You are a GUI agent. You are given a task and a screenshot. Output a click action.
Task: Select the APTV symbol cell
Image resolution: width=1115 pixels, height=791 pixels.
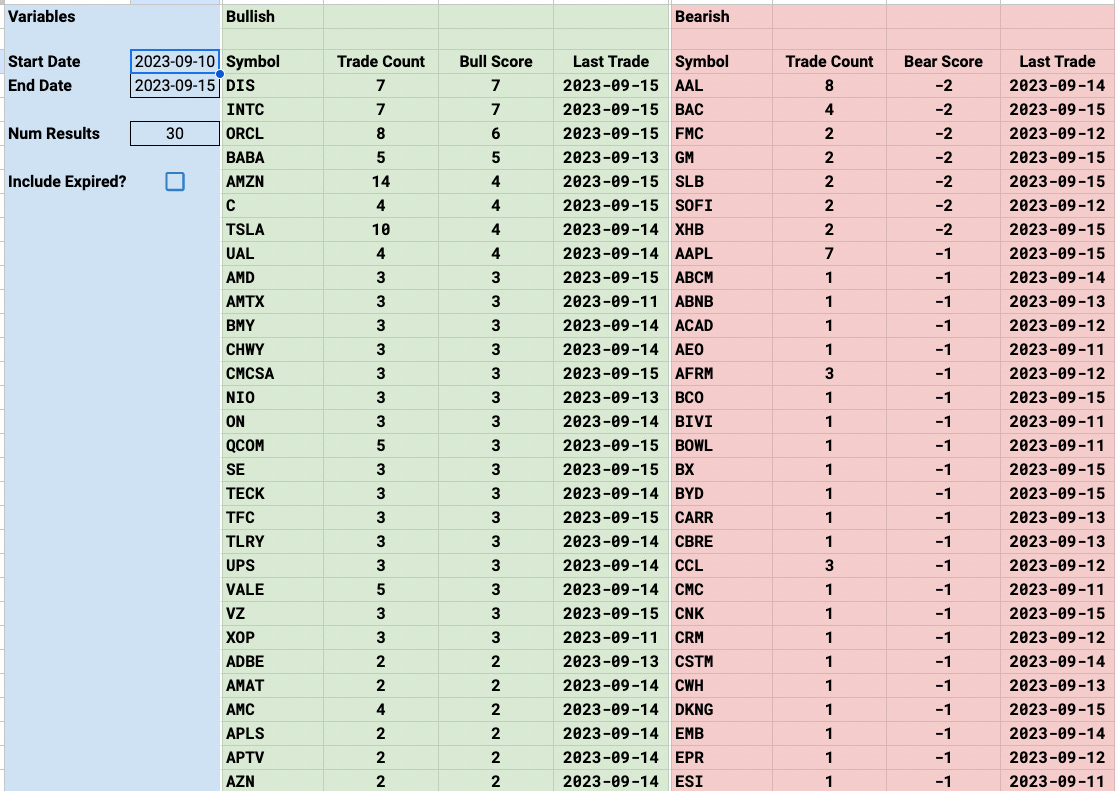[272, 758]
